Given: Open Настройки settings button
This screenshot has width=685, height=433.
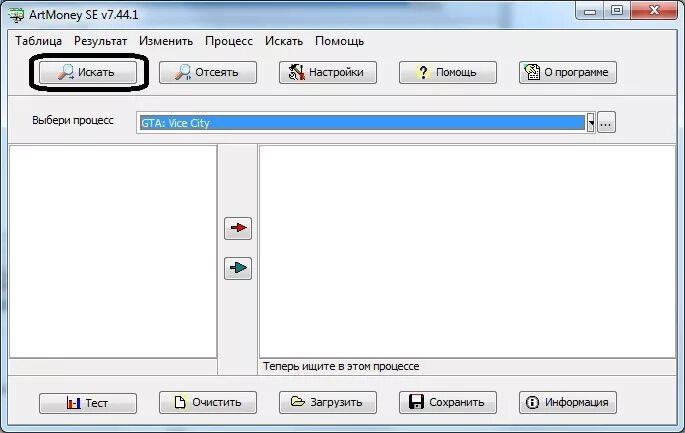Looking at the screenshot, I should (328, 72).
